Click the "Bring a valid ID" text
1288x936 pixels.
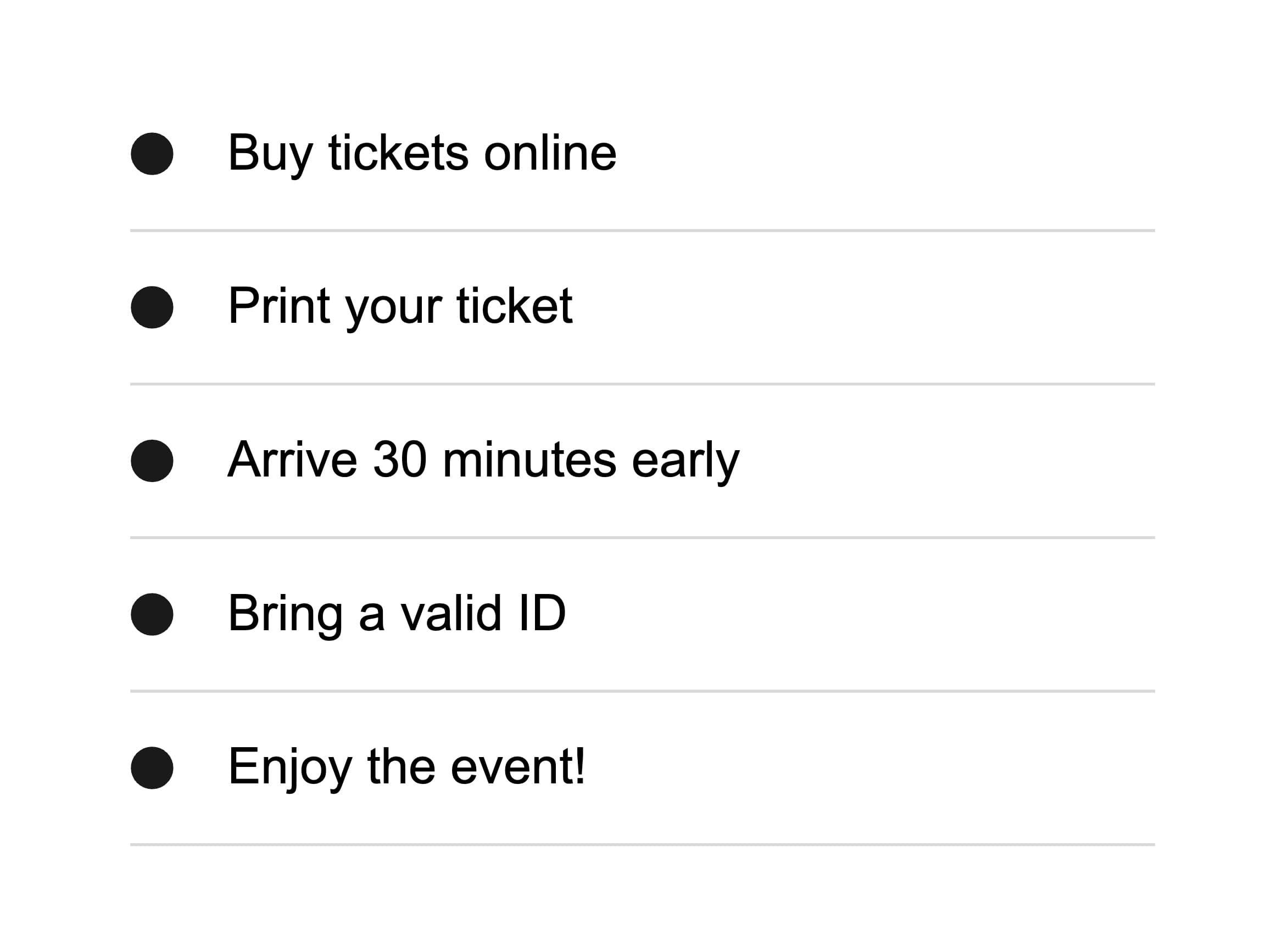pyautogui.click(x=397, y=613)
